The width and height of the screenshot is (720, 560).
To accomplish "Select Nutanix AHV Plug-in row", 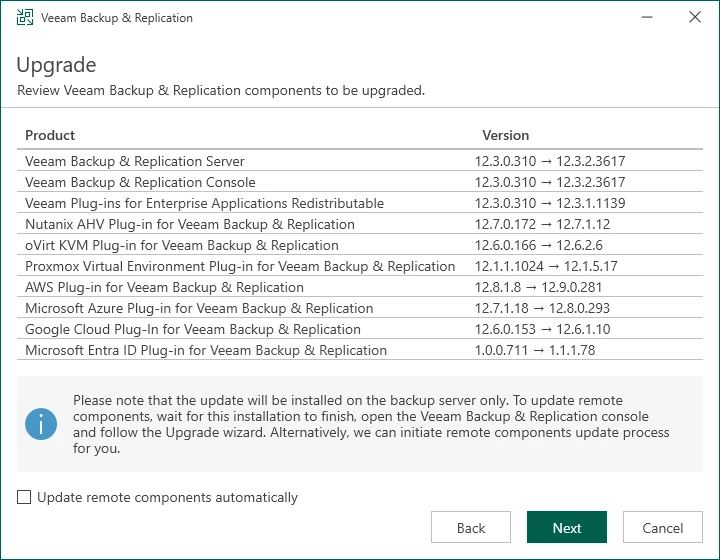I will (190, 224).
